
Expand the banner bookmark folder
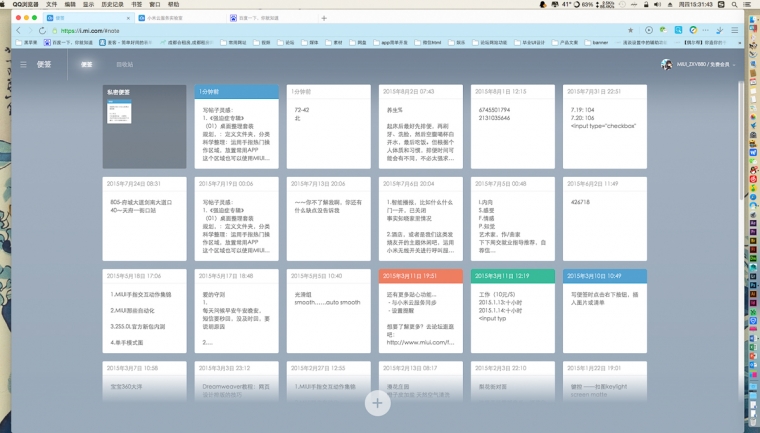[x=596, y=42]
